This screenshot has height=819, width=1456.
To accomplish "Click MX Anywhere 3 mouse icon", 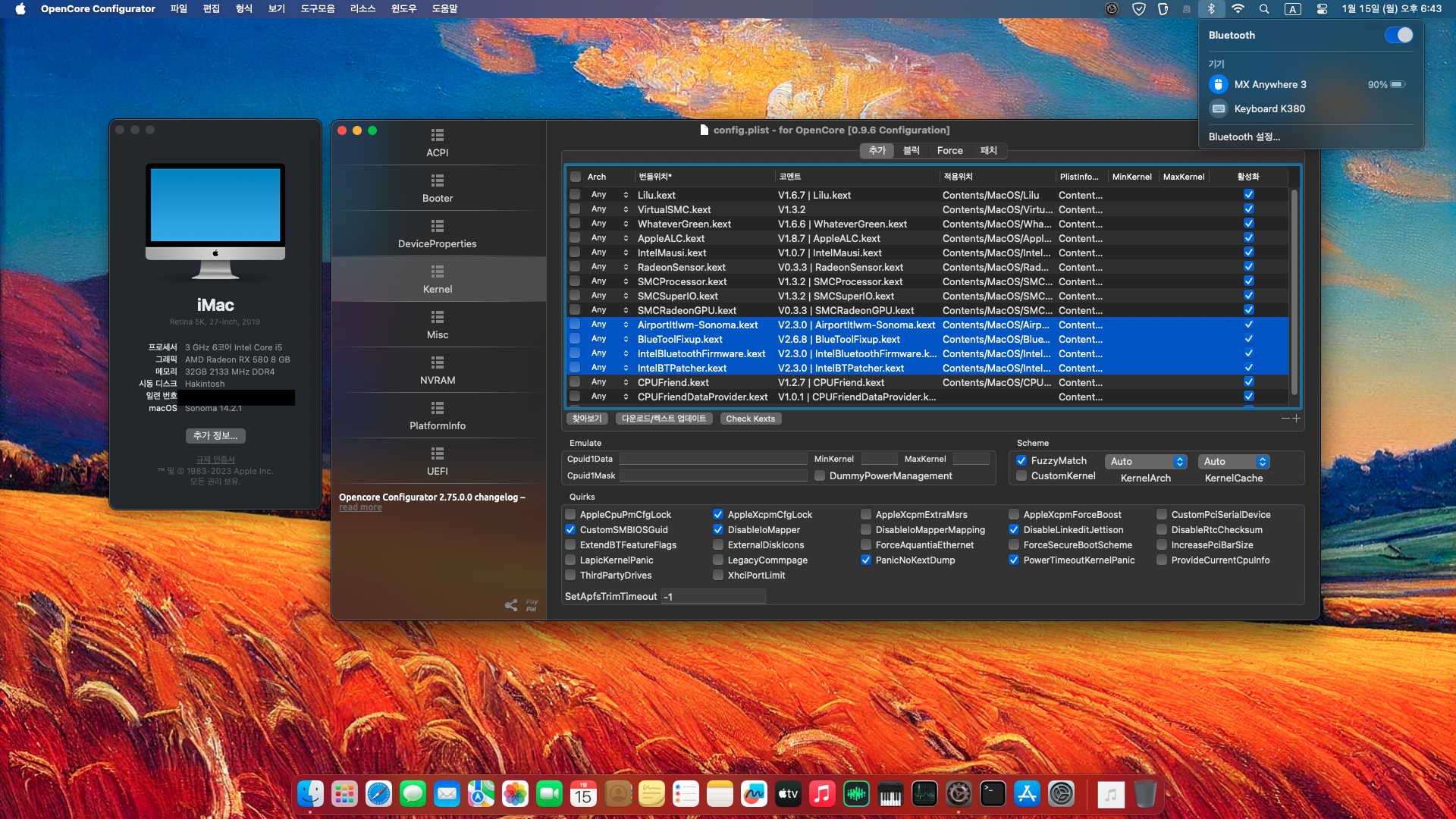I will tap(1218, 84).
